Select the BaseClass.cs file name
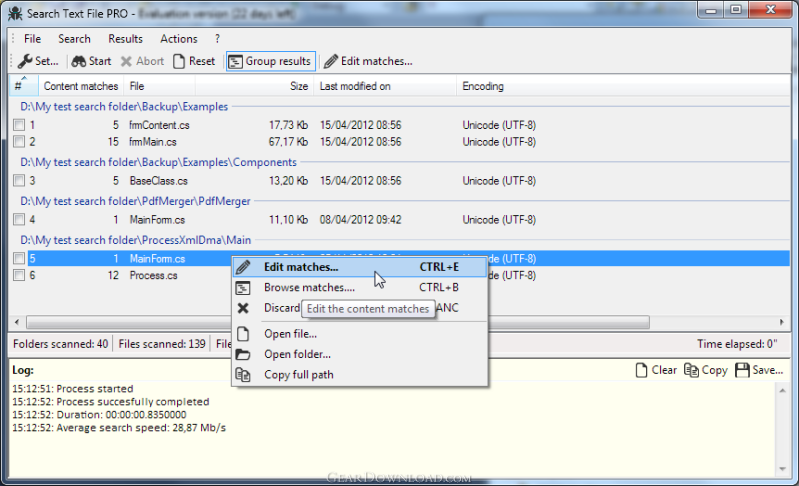799x486 pixels. click(x=158, y=180)
